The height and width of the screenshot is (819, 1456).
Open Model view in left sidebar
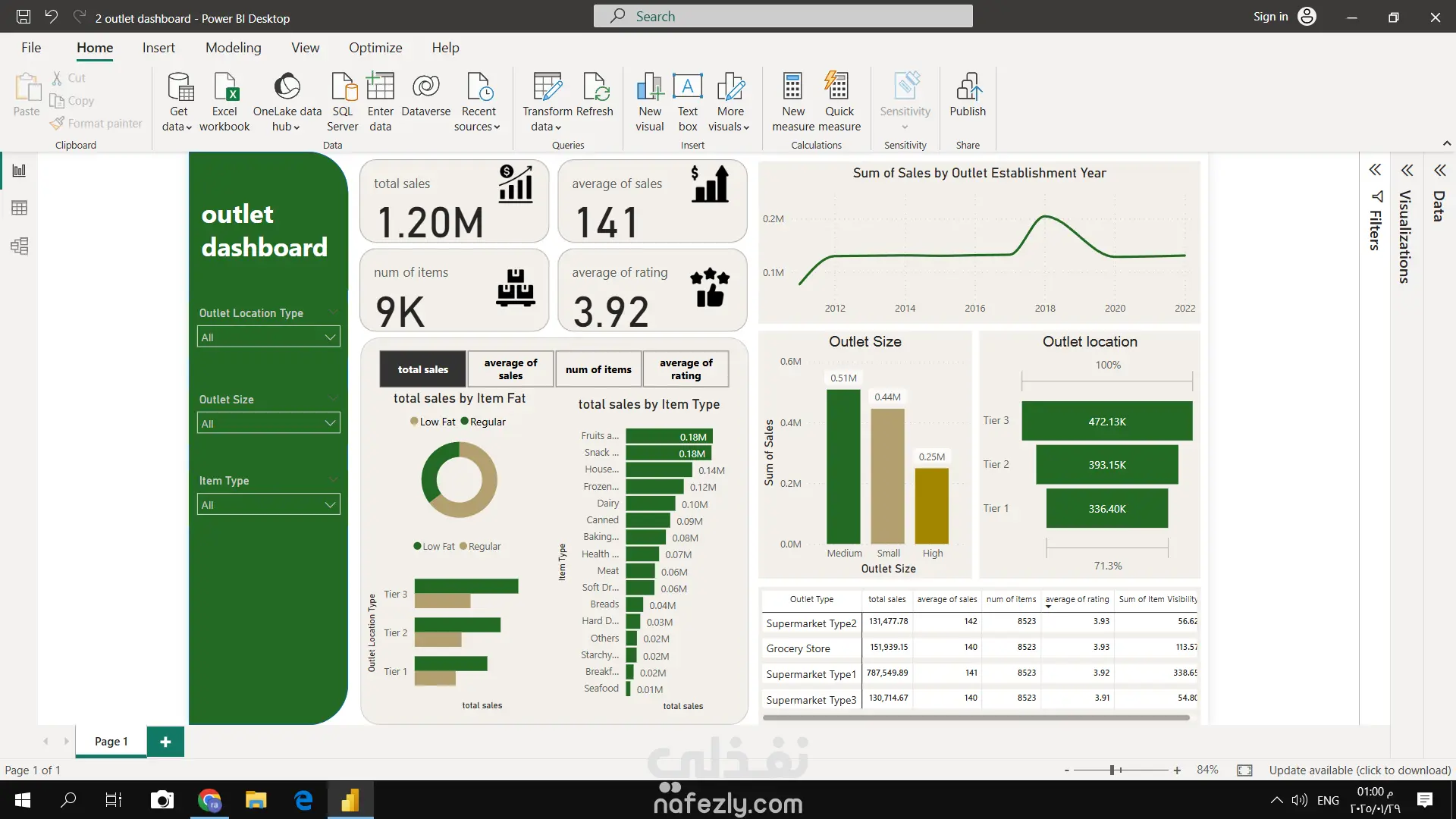[20, 246]
